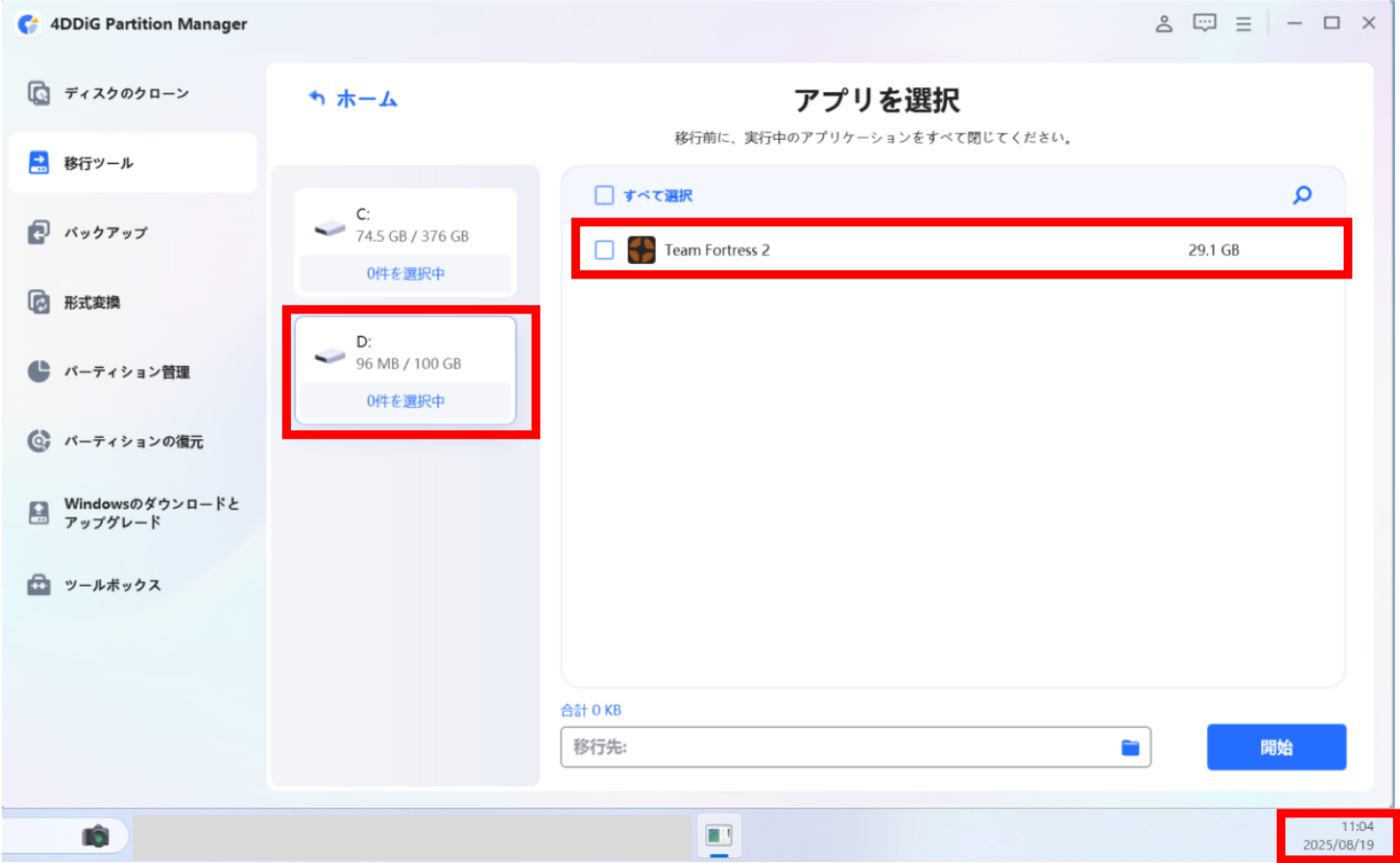Click the Windows download icon
1400x863 pixels.
coord(39,513)
